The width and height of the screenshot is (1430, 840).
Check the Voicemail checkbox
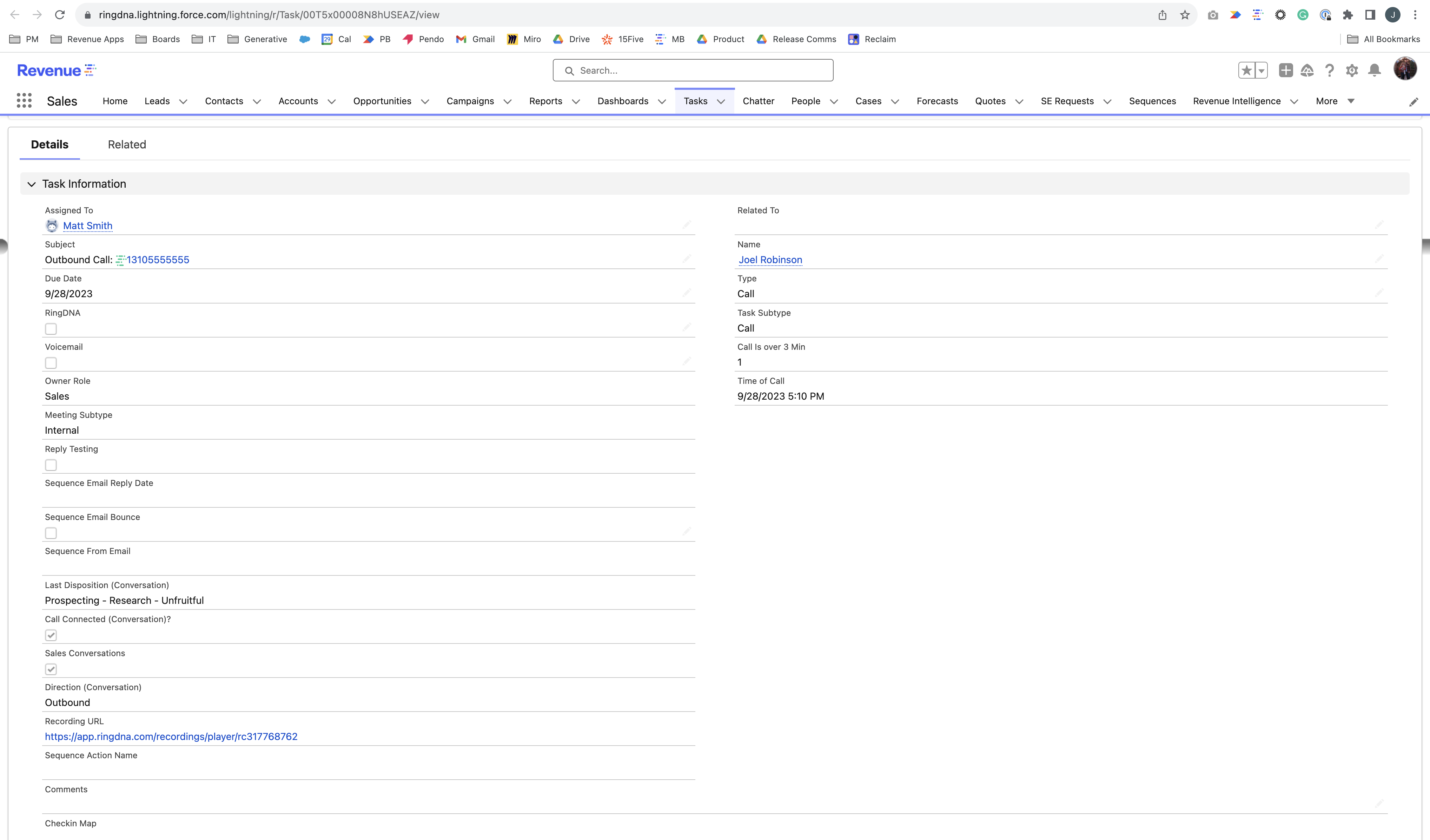click(51, 363)
